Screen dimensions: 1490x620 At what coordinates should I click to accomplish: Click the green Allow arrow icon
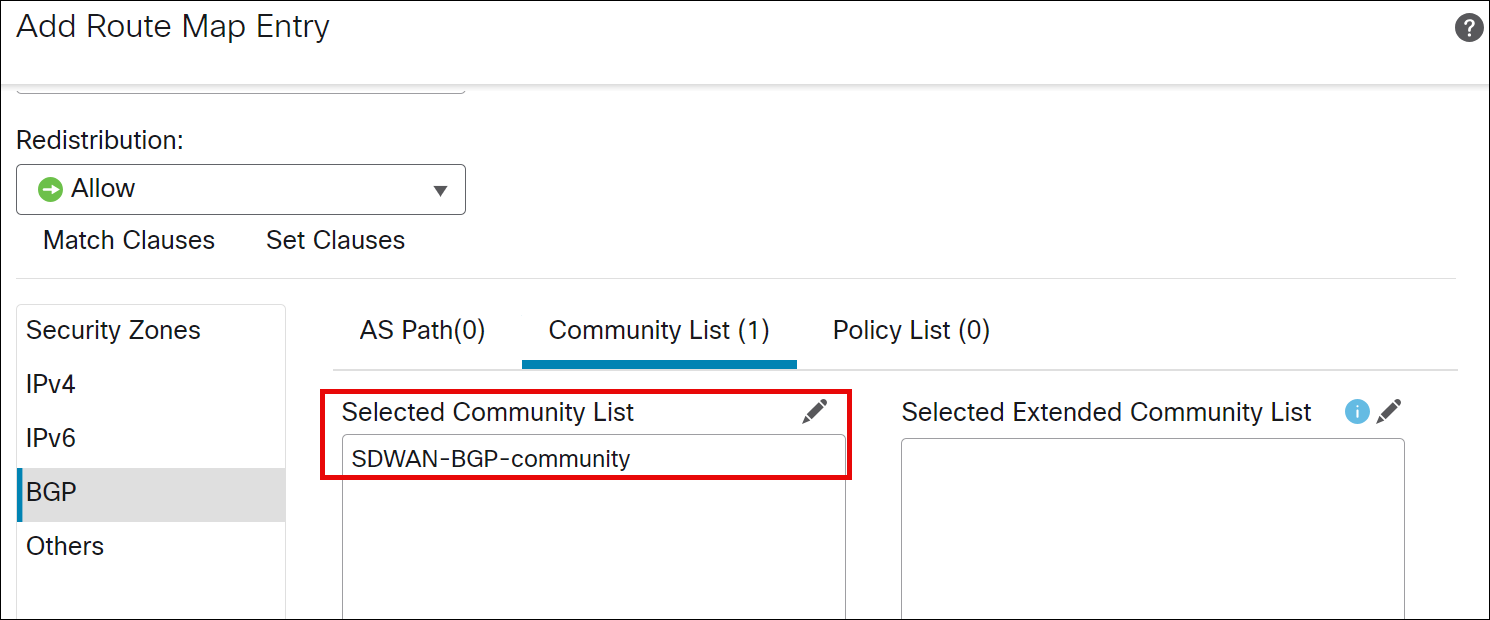point(50,189)
